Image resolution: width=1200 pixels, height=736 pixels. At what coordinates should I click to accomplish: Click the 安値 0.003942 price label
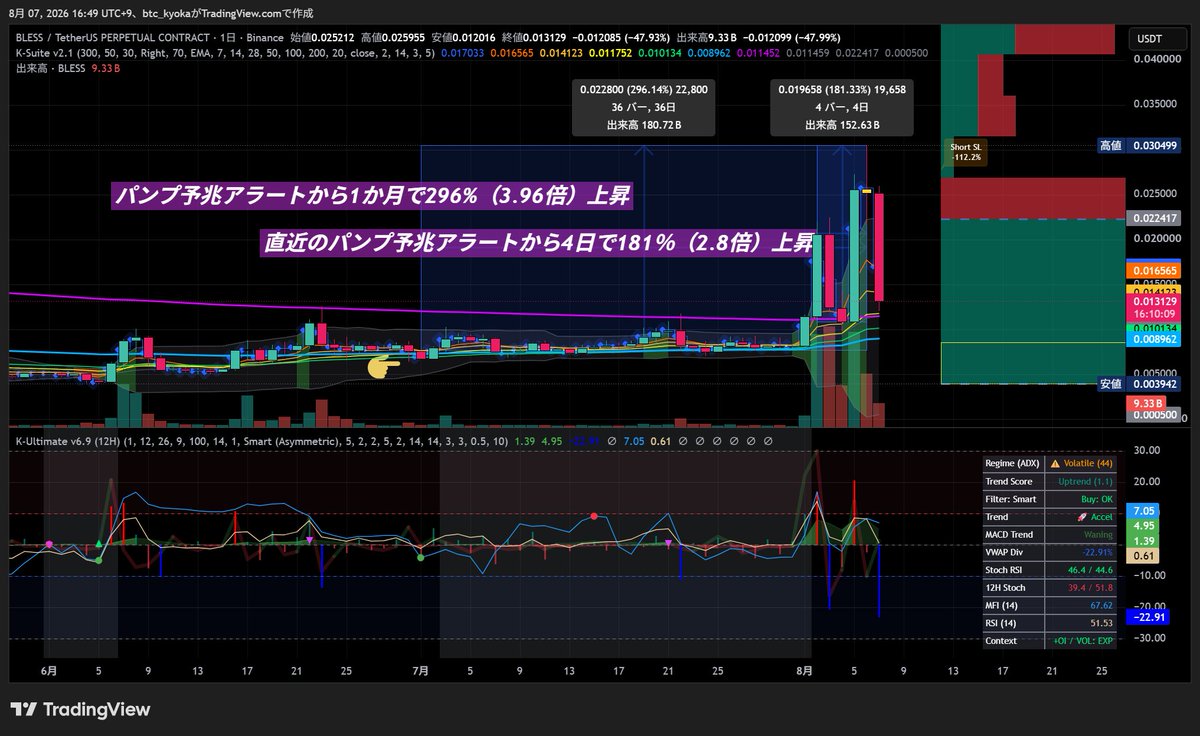tap(1137, 383)
